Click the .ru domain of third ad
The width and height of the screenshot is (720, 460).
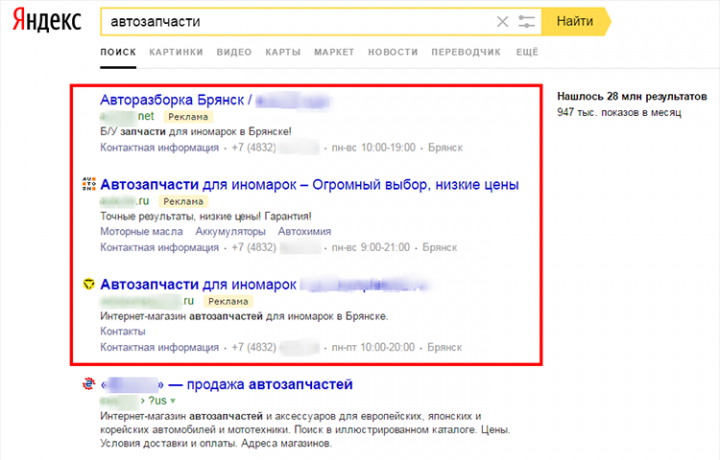147,301
